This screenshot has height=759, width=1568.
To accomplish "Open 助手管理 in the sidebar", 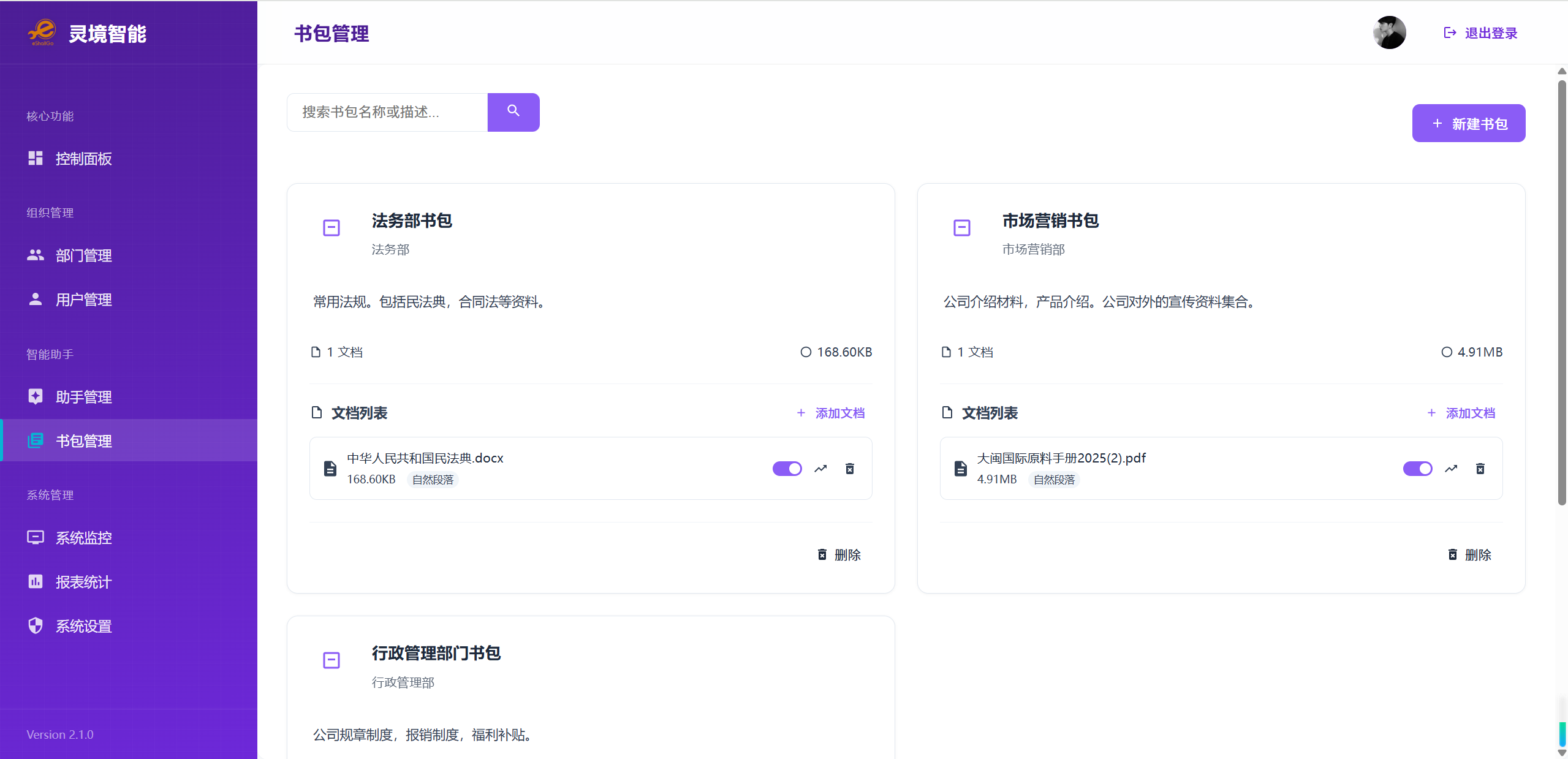I will click(x=83, y=397).
